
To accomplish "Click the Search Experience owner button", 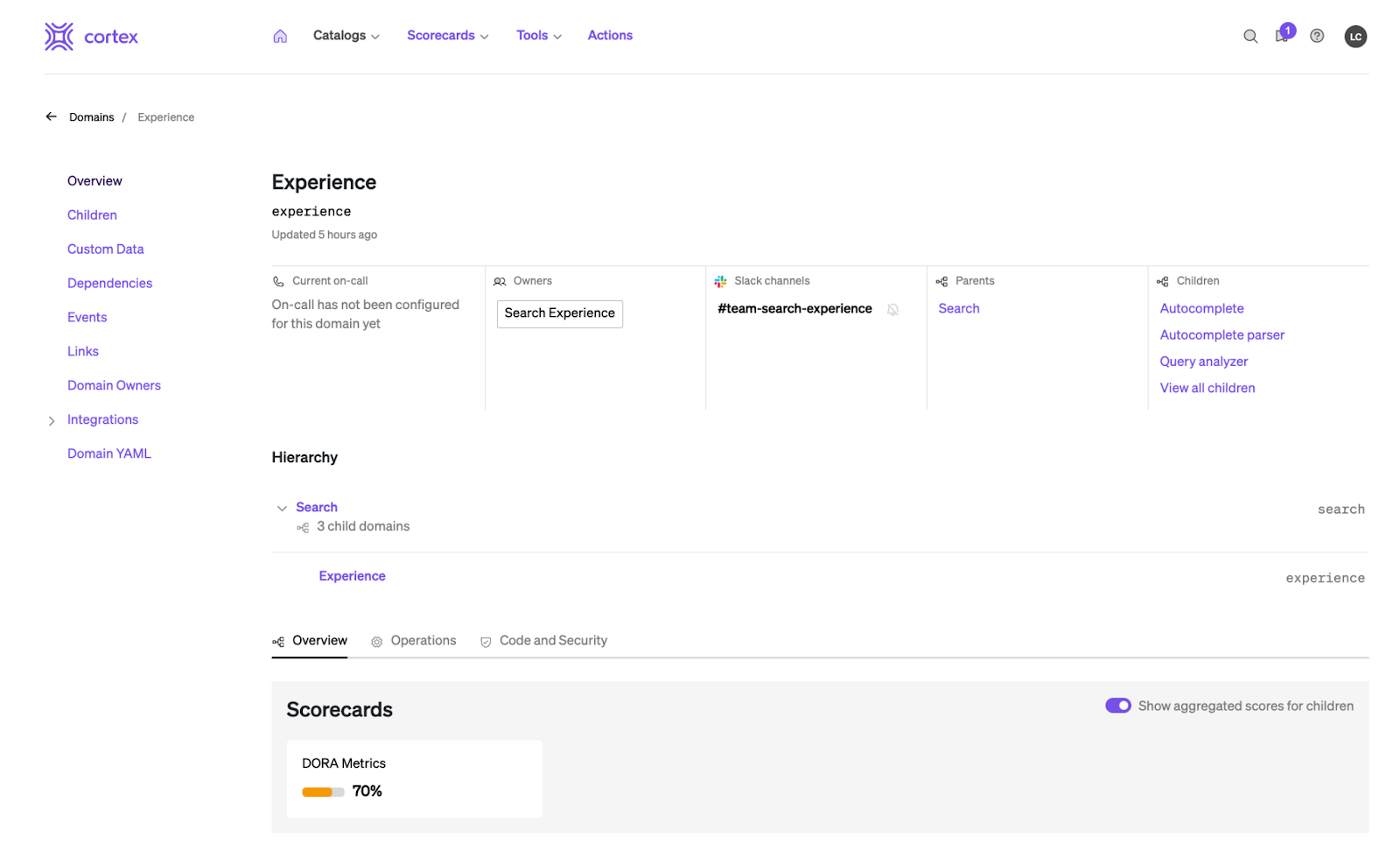I will (559, 313).
